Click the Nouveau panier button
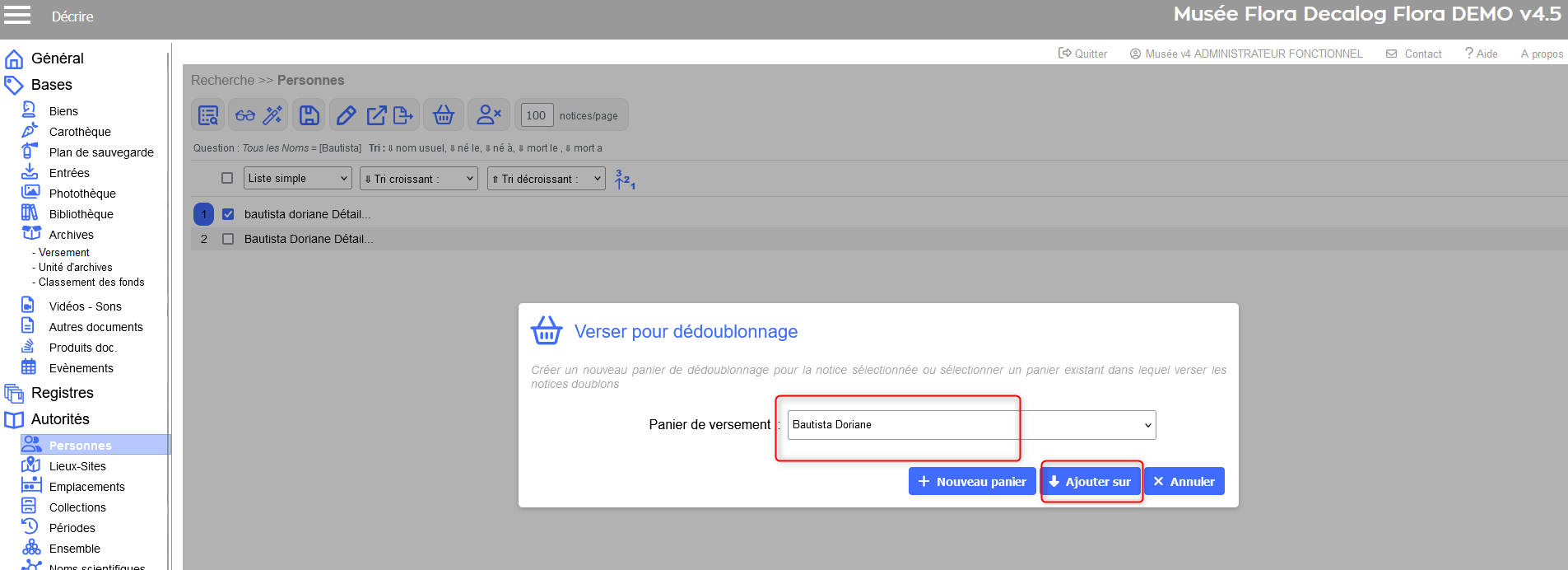The height and width of the screenshot is (570, 1568). click(972, 482)
